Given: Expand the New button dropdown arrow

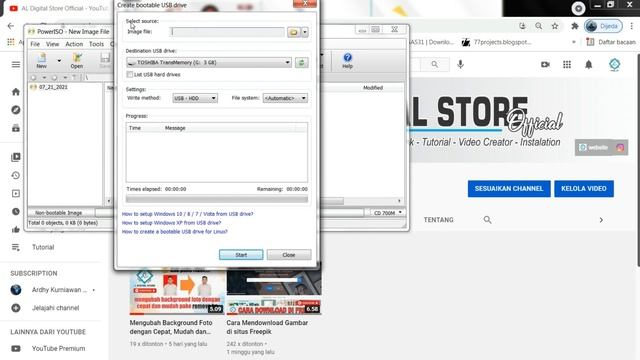Looking at the screenshot, I should (59, 60).
